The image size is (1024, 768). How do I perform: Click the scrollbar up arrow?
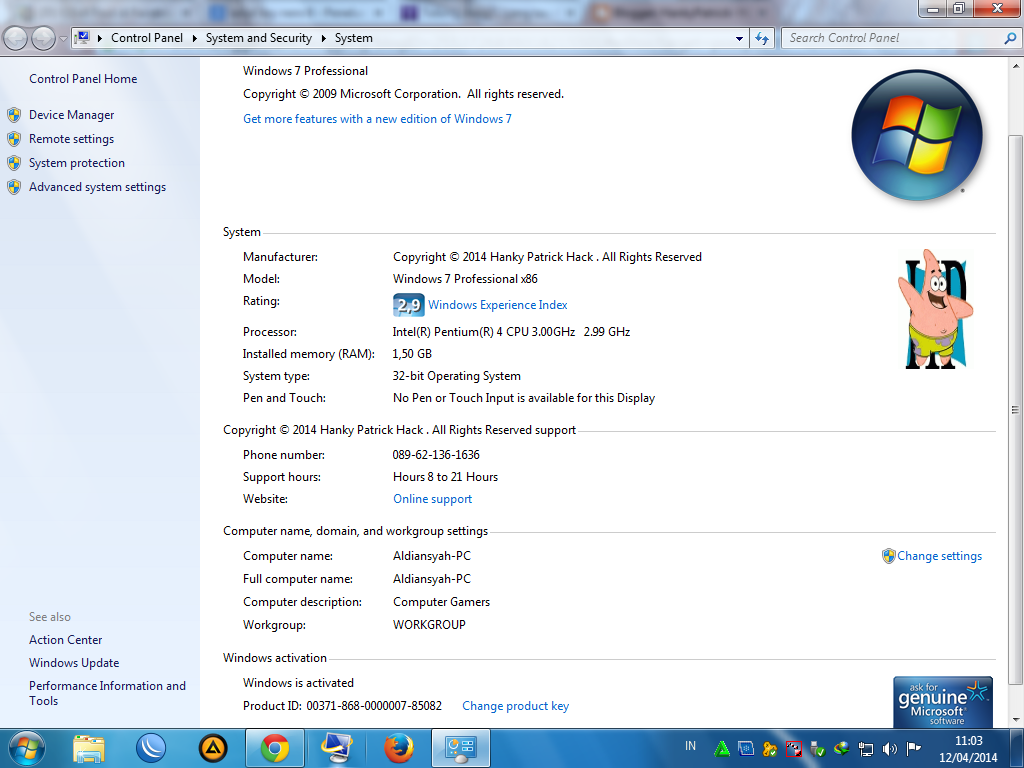pyautogui.click(x=1015, y=66)
